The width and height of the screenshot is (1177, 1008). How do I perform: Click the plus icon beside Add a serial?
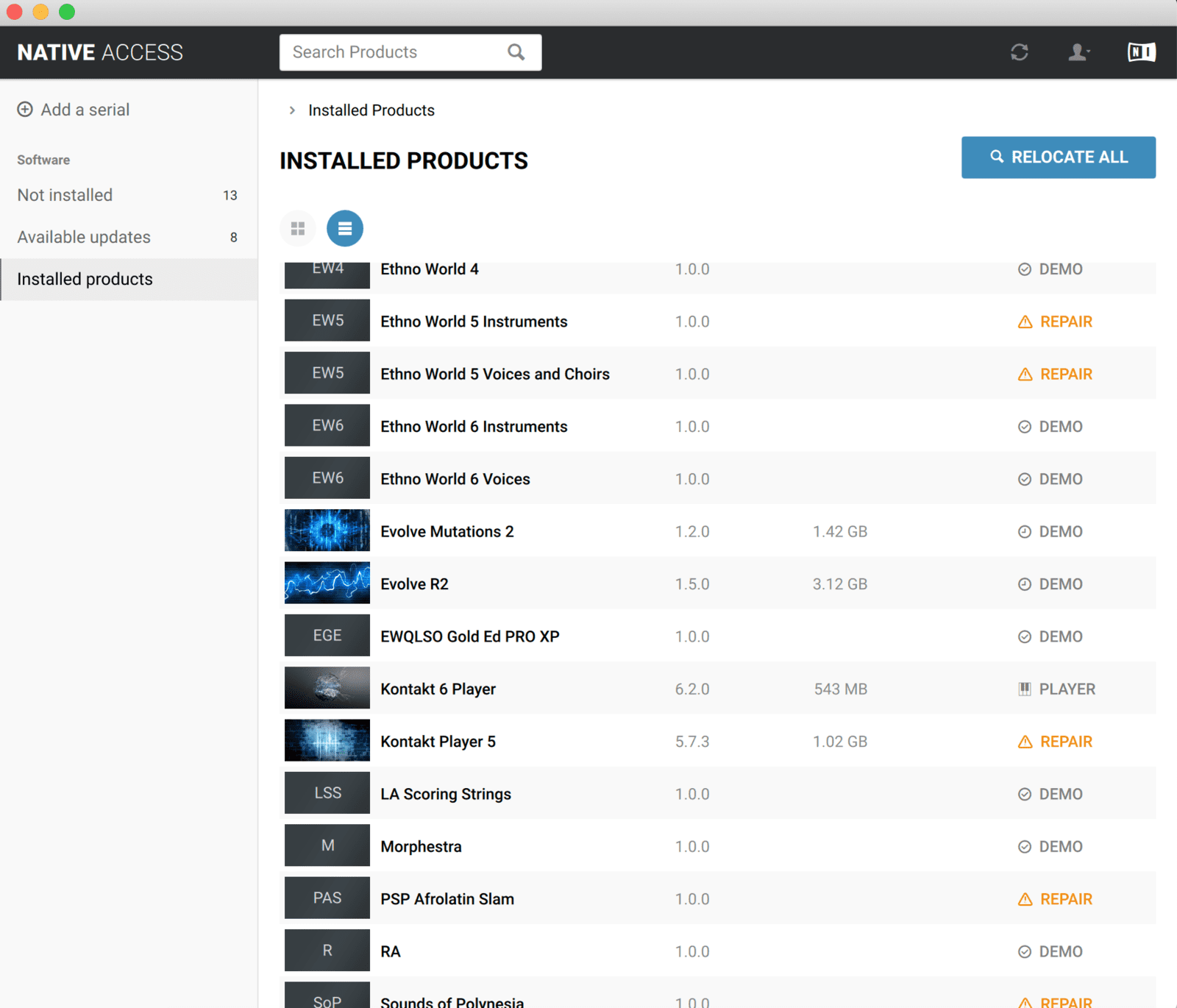point(25,110)
